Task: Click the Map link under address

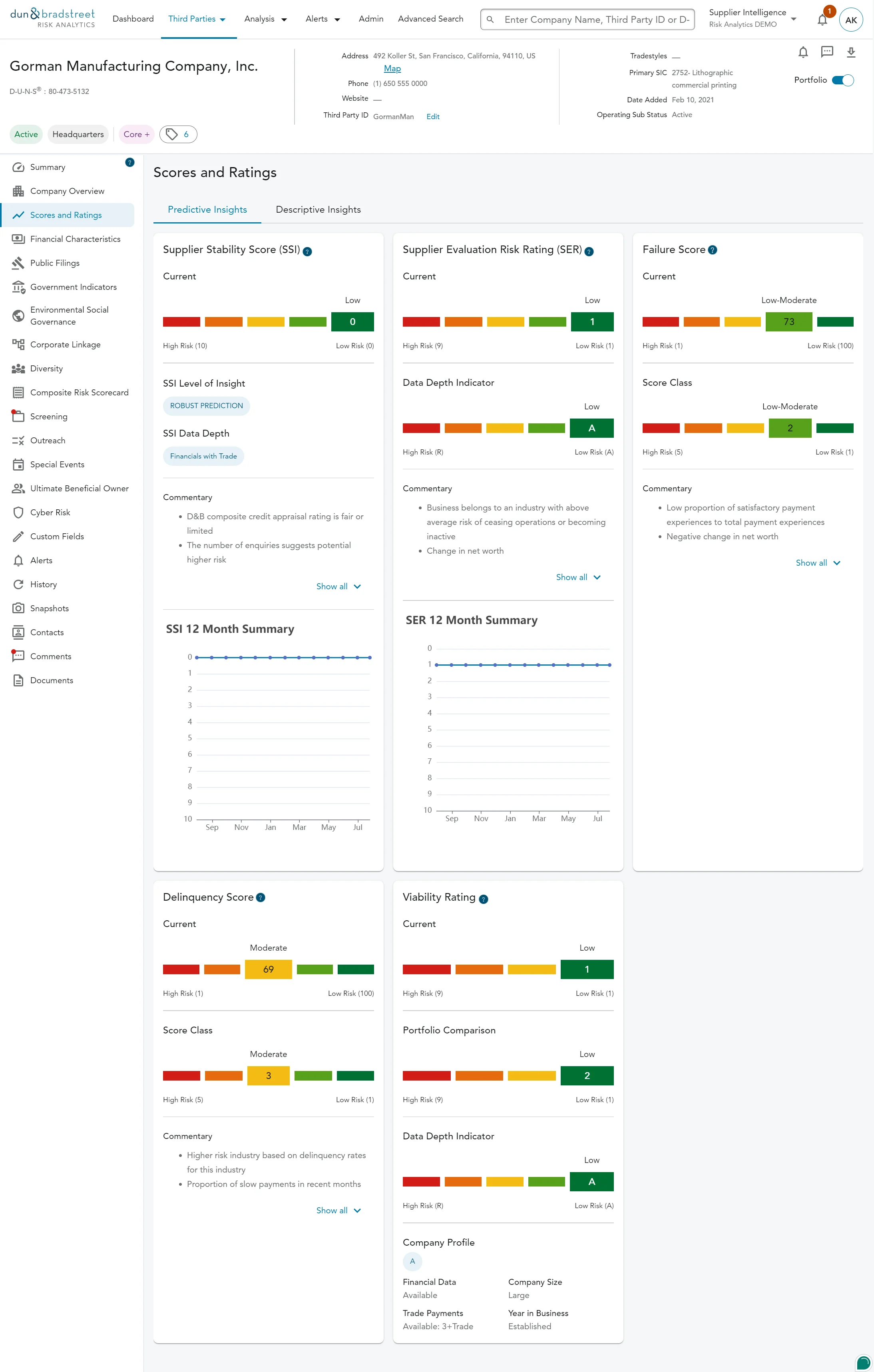Action: 392,68
